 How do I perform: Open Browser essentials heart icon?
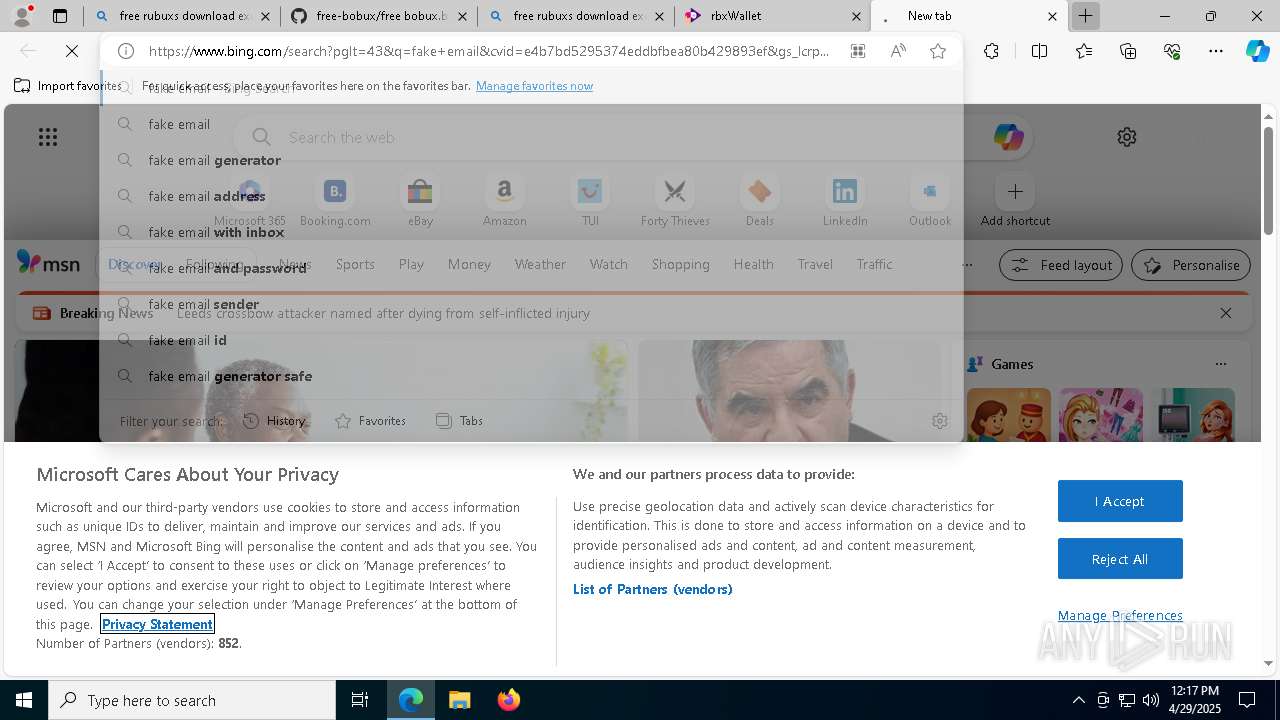[x=1172, y=51]
